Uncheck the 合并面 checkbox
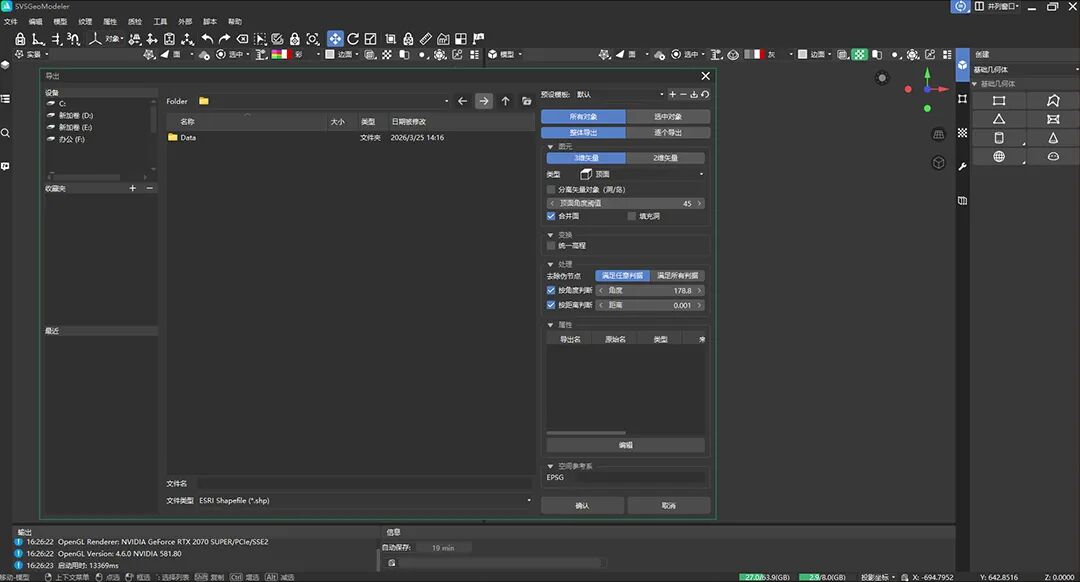Screen dimensions: 1080x582 pos(551,216)
